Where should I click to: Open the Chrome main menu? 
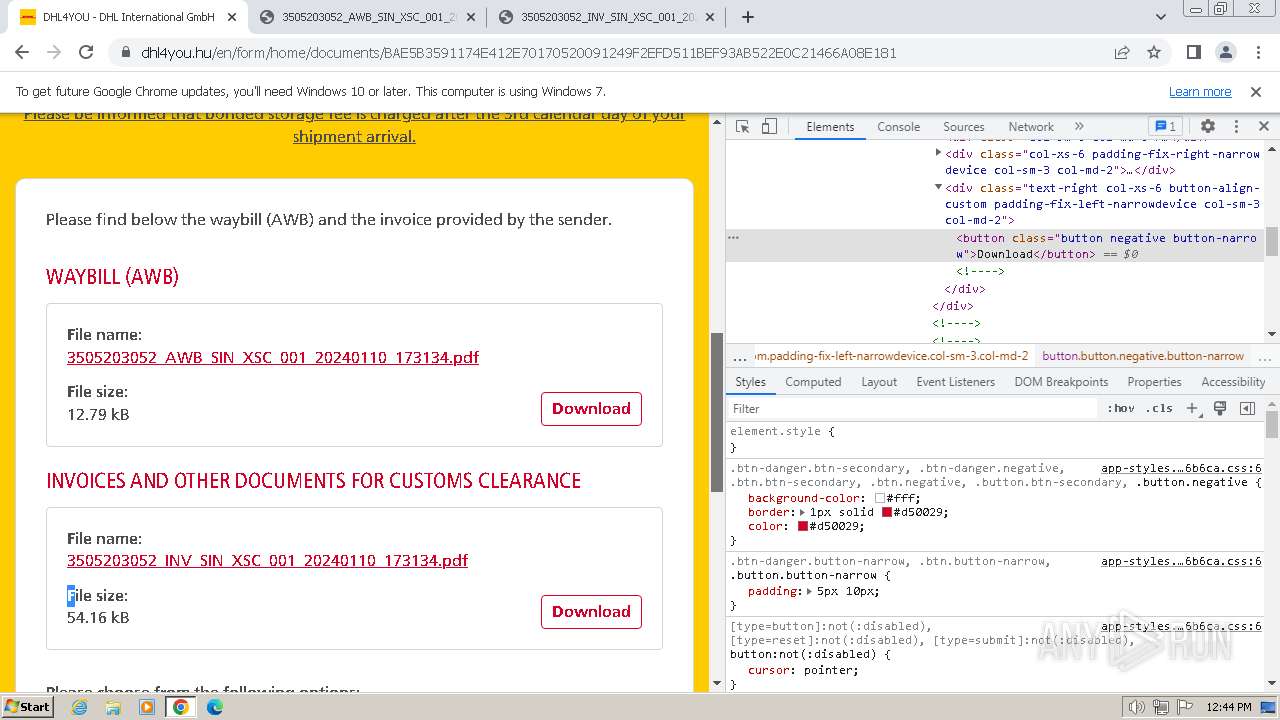click(x=1258, y=52)
